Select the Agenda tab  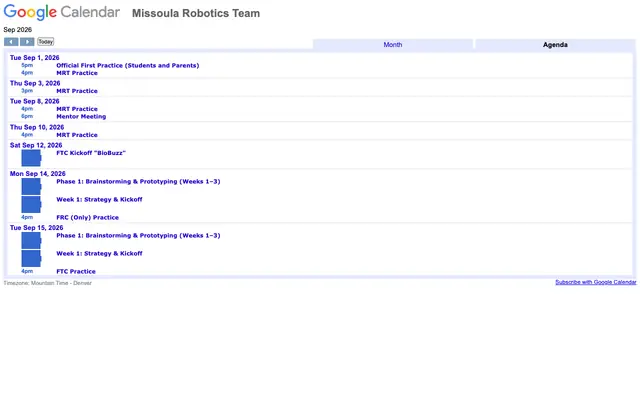[x=555, y=44]
